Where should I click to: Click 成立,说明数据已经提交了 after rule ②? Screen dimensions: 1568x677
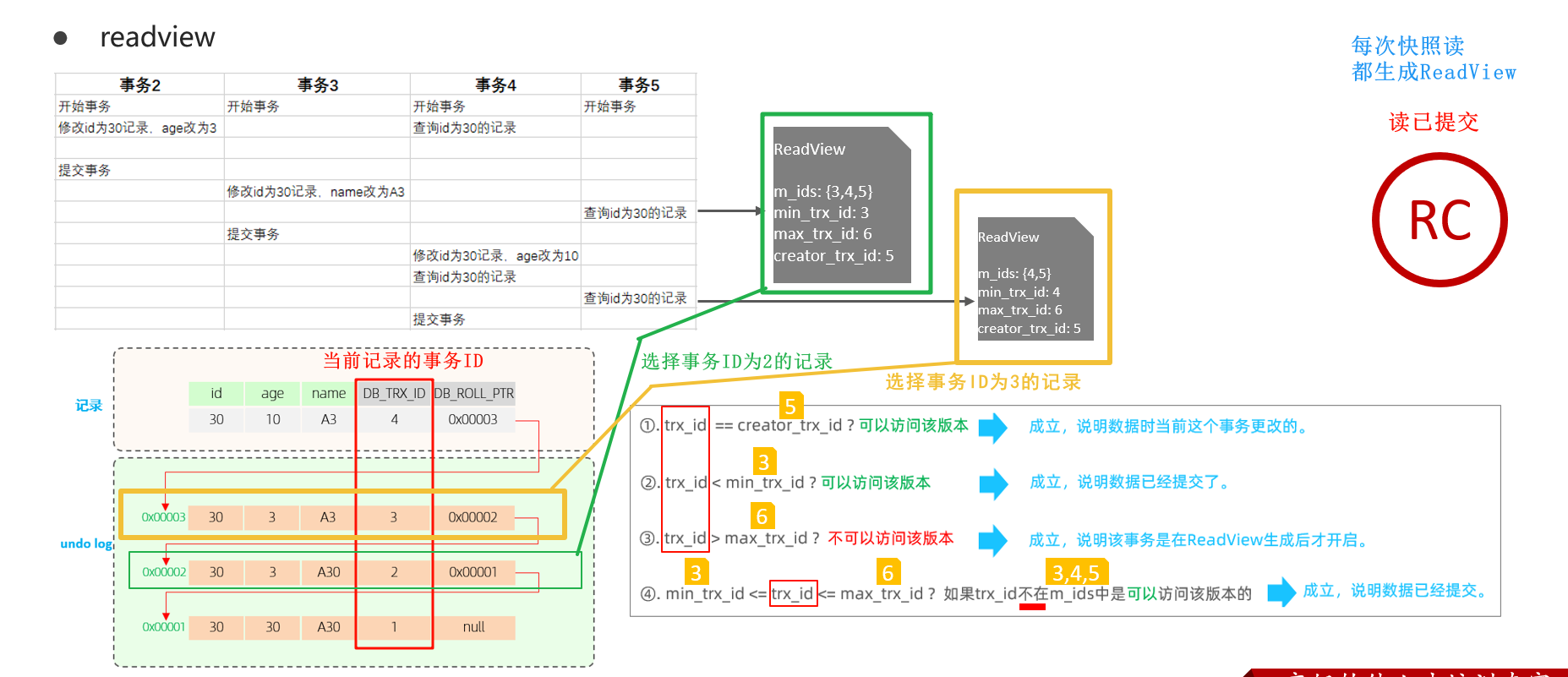tap(1129, 482)
